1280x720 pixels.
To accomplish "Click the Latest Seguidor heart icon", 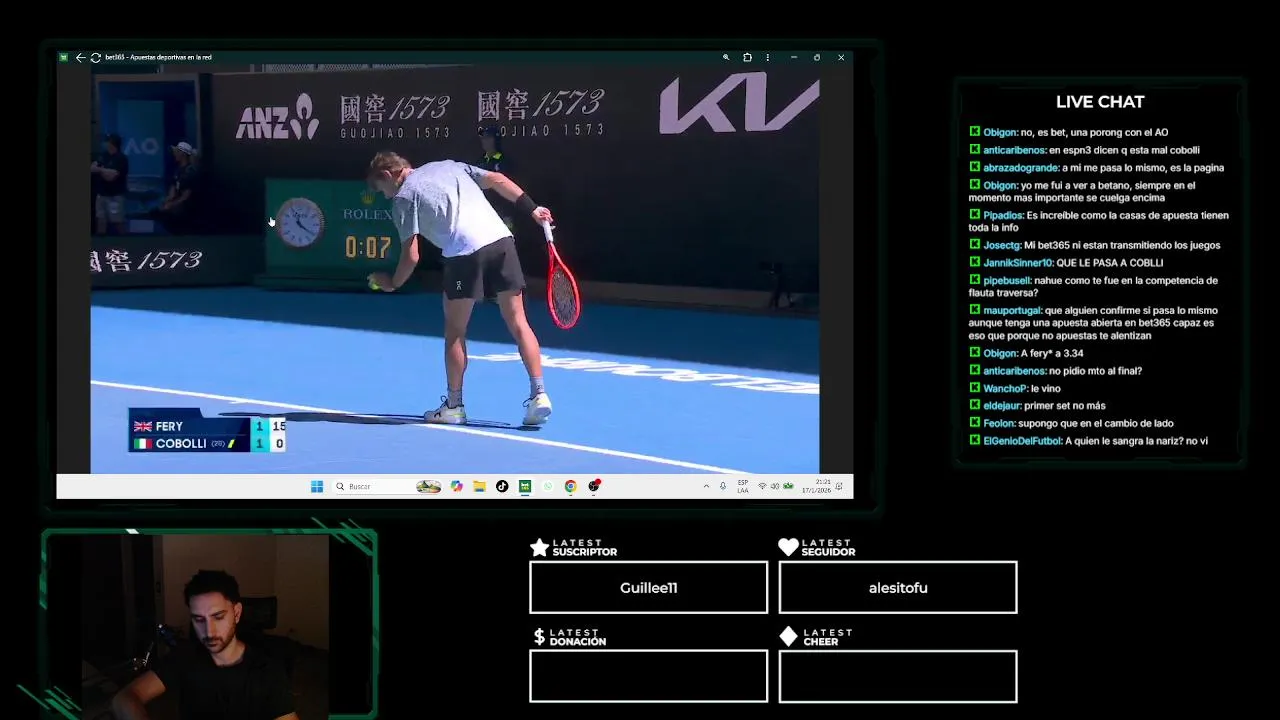I will pyautogui.click(x=788, y=547).
